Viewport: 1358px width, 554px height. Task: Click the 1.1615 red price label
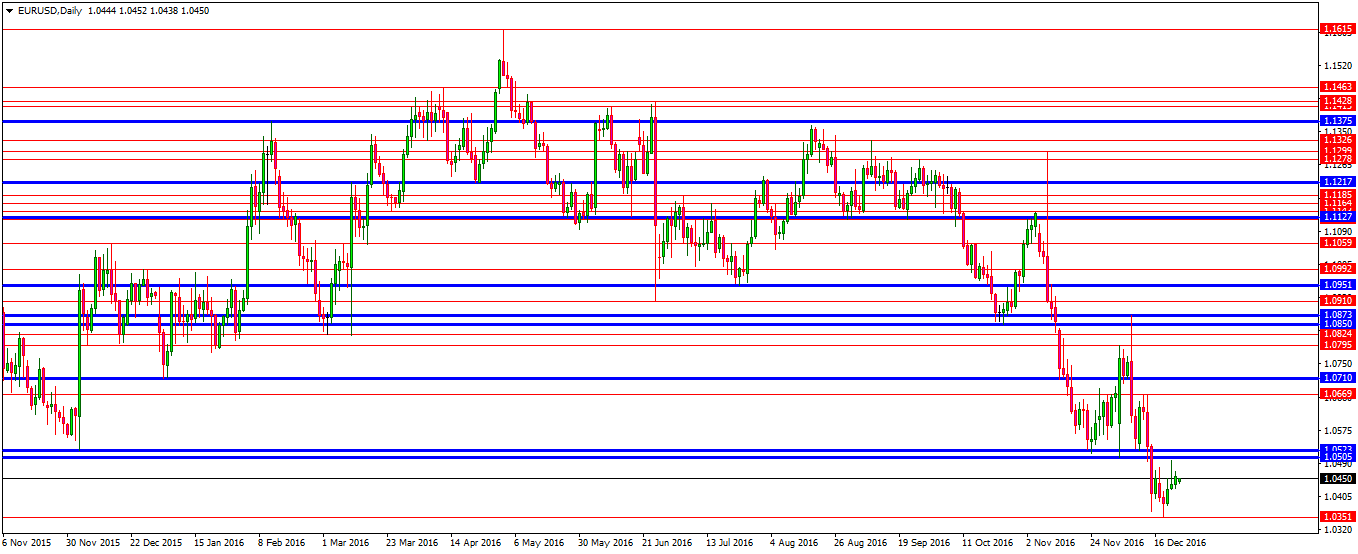1337,30
